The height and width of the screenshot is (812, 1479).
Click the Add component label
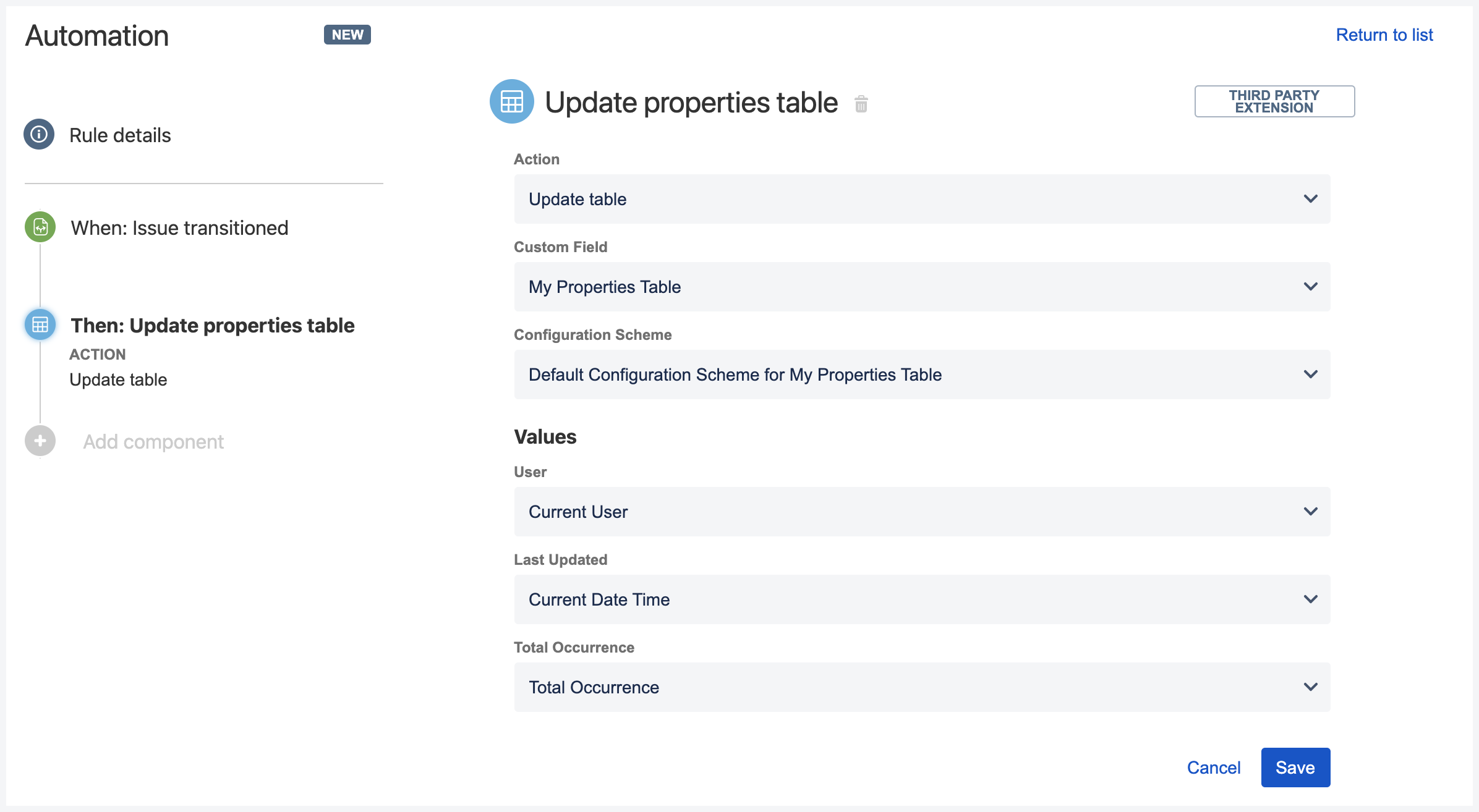pyautogui.click(x=153, y=442)
